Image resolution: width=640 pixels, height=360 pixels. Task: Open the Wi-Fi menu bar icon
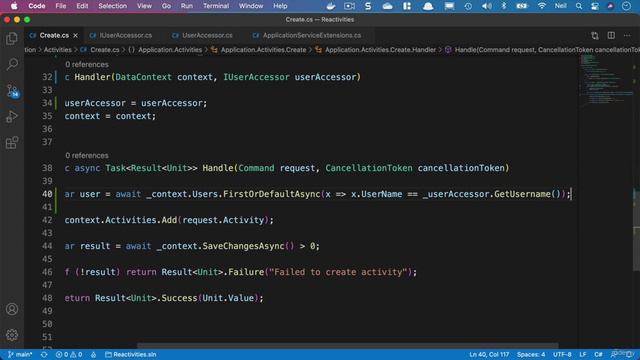pos(542,6)
